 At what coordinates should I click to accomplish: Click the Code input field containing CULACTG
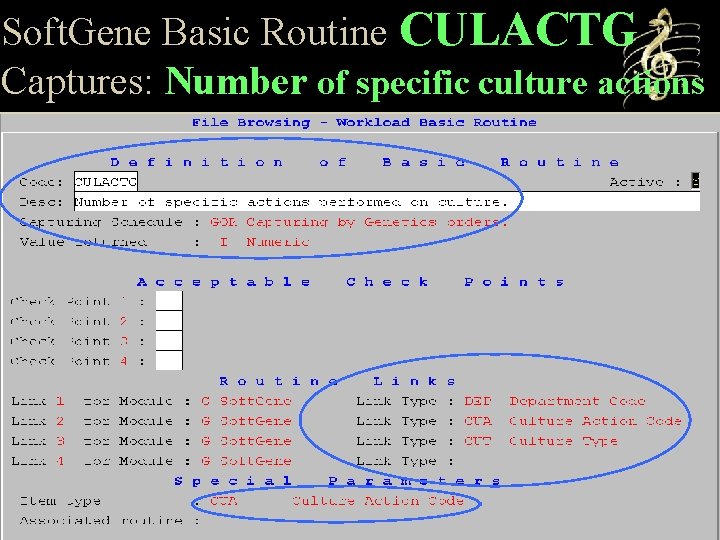tap(106, 182)
